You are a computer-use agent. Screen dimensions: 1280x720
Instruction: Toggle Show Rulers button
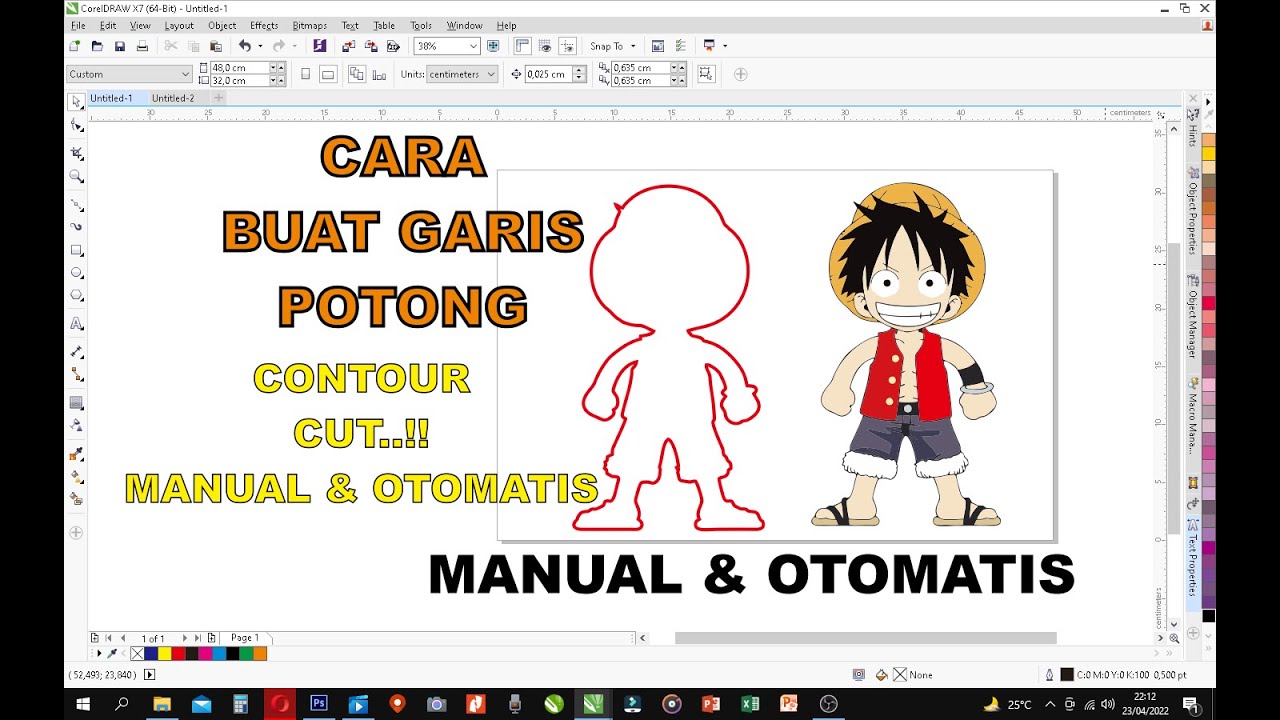click(522, 46)
